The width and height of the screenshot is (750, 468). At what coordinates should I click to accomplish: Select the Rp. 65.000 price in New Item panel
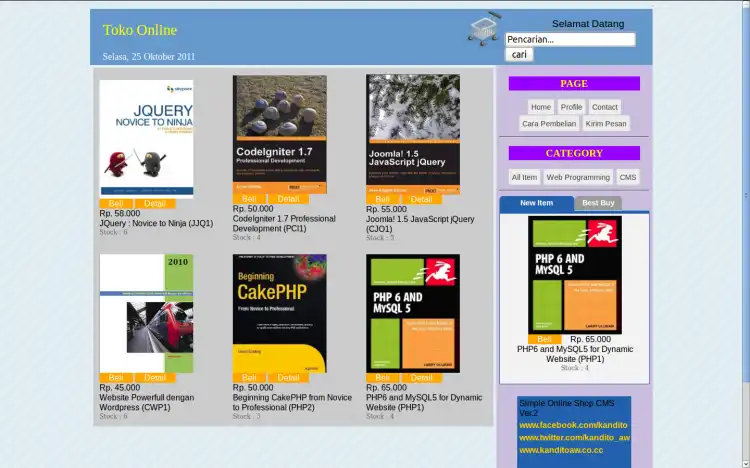point(590,339)
